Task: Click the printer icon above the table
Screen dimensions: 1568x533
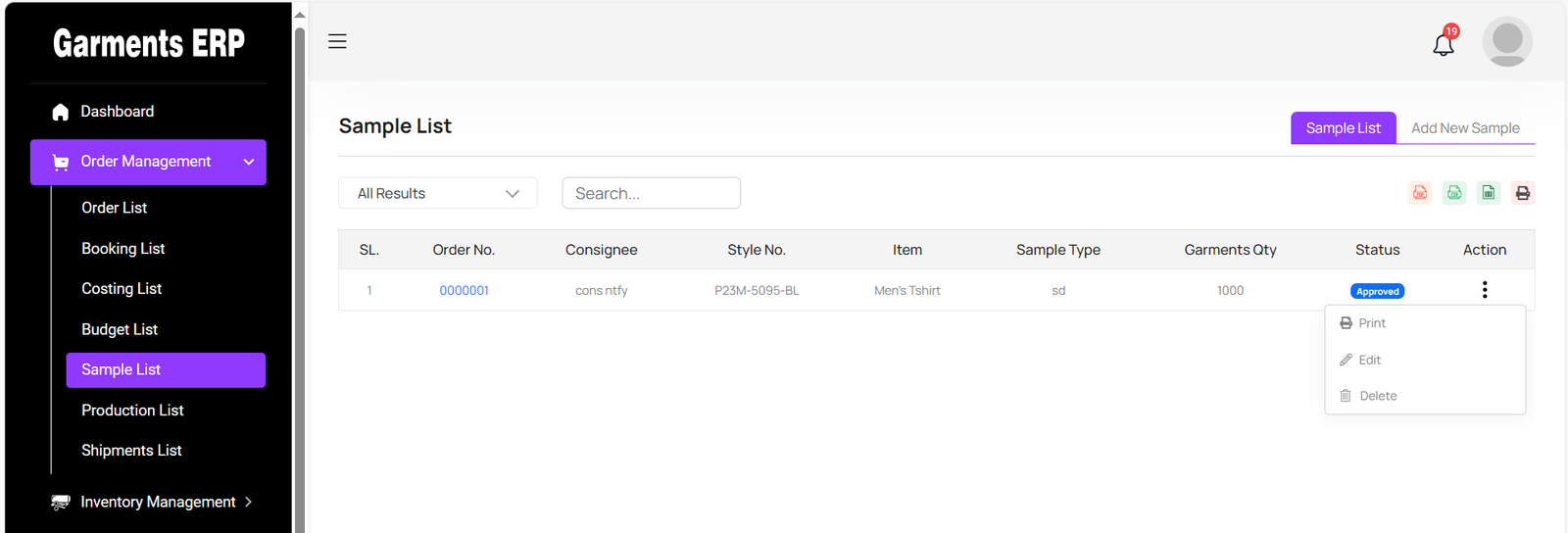Action: [1522, 193]
